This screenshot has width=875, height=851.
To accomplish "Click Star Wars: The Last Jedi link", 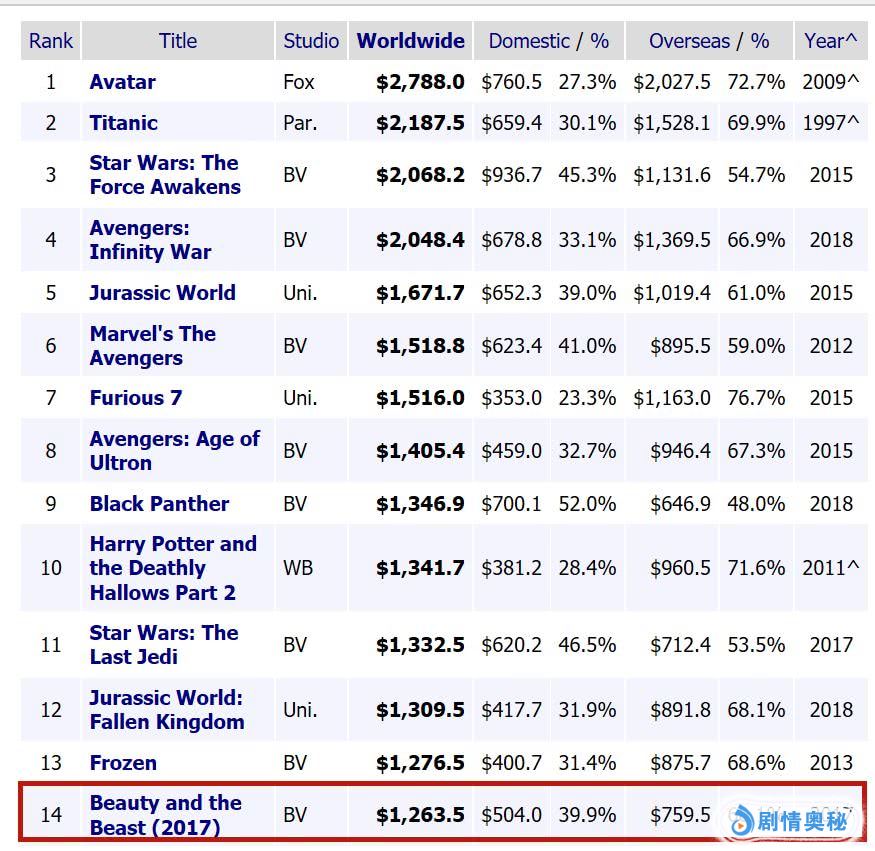I will (163, 645).
